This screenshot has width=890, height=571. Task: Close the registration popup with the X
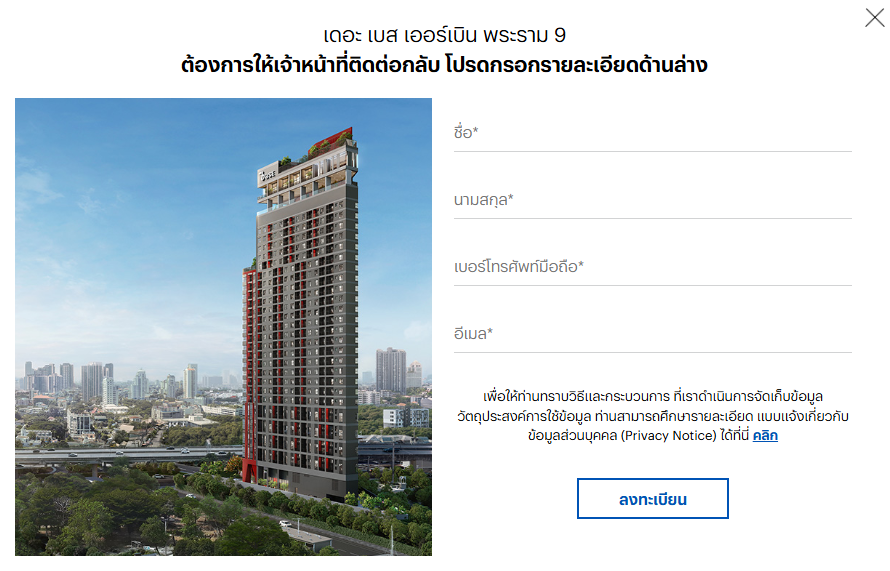pyautogui.click(x=874, y=18)
